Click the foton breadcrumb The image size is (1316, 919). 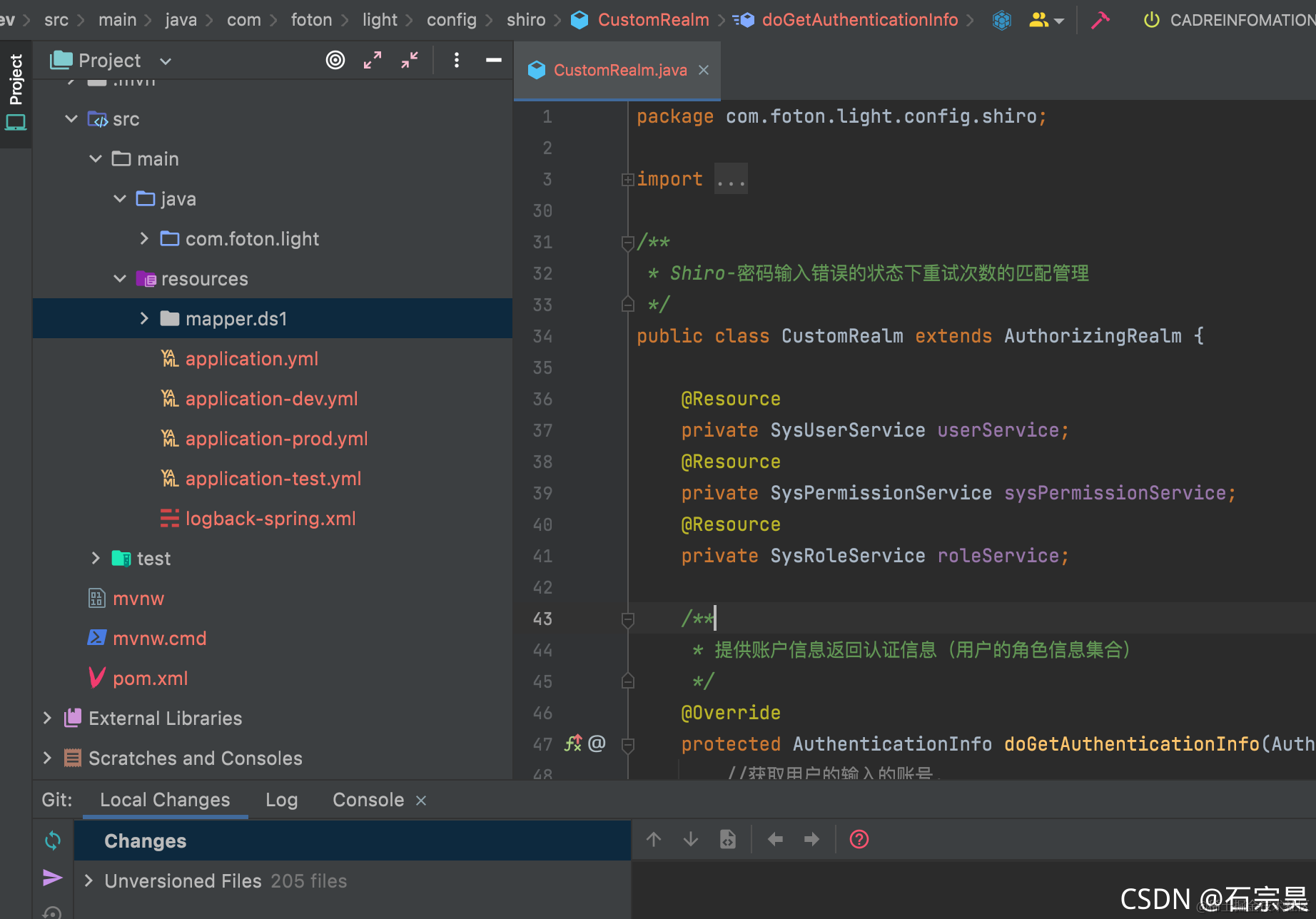[x=311, y=20]
